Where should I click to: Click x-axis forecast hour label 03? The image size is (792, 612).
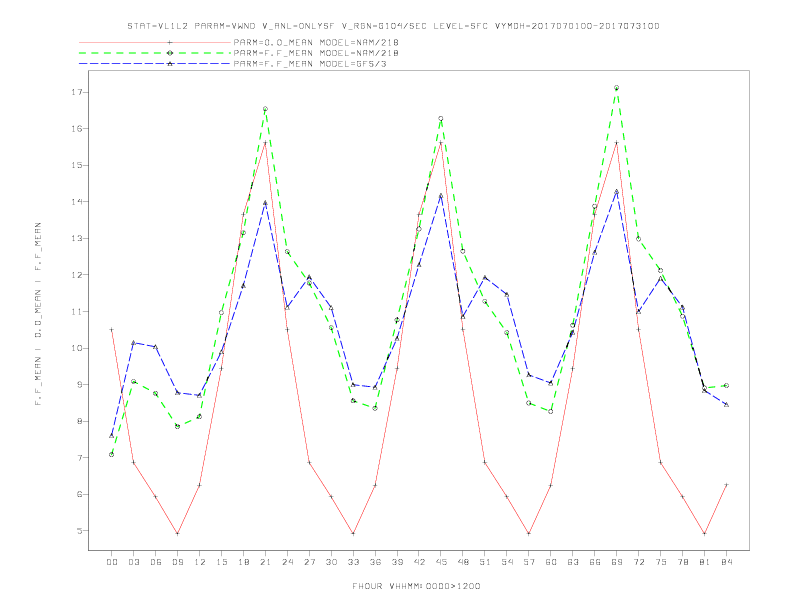pos(133,562)
